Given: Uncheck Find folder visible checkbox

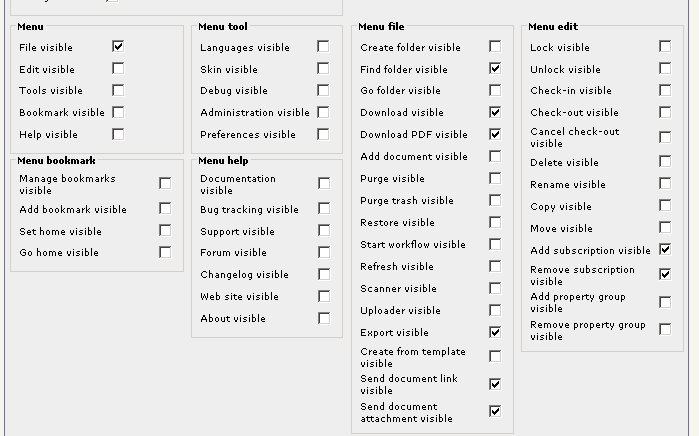Looking at the screenshot, I should pyautogui.click(x=495, y=68).
